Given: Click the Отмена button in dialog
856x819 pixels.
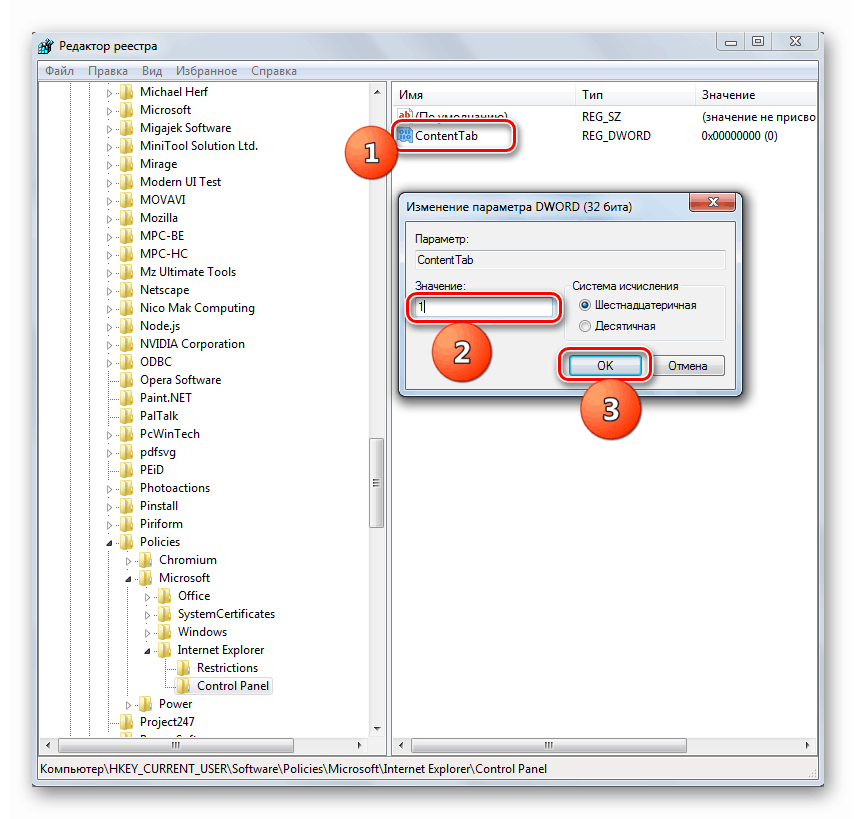Looking at the screenshot, I should tap(688, 365).
